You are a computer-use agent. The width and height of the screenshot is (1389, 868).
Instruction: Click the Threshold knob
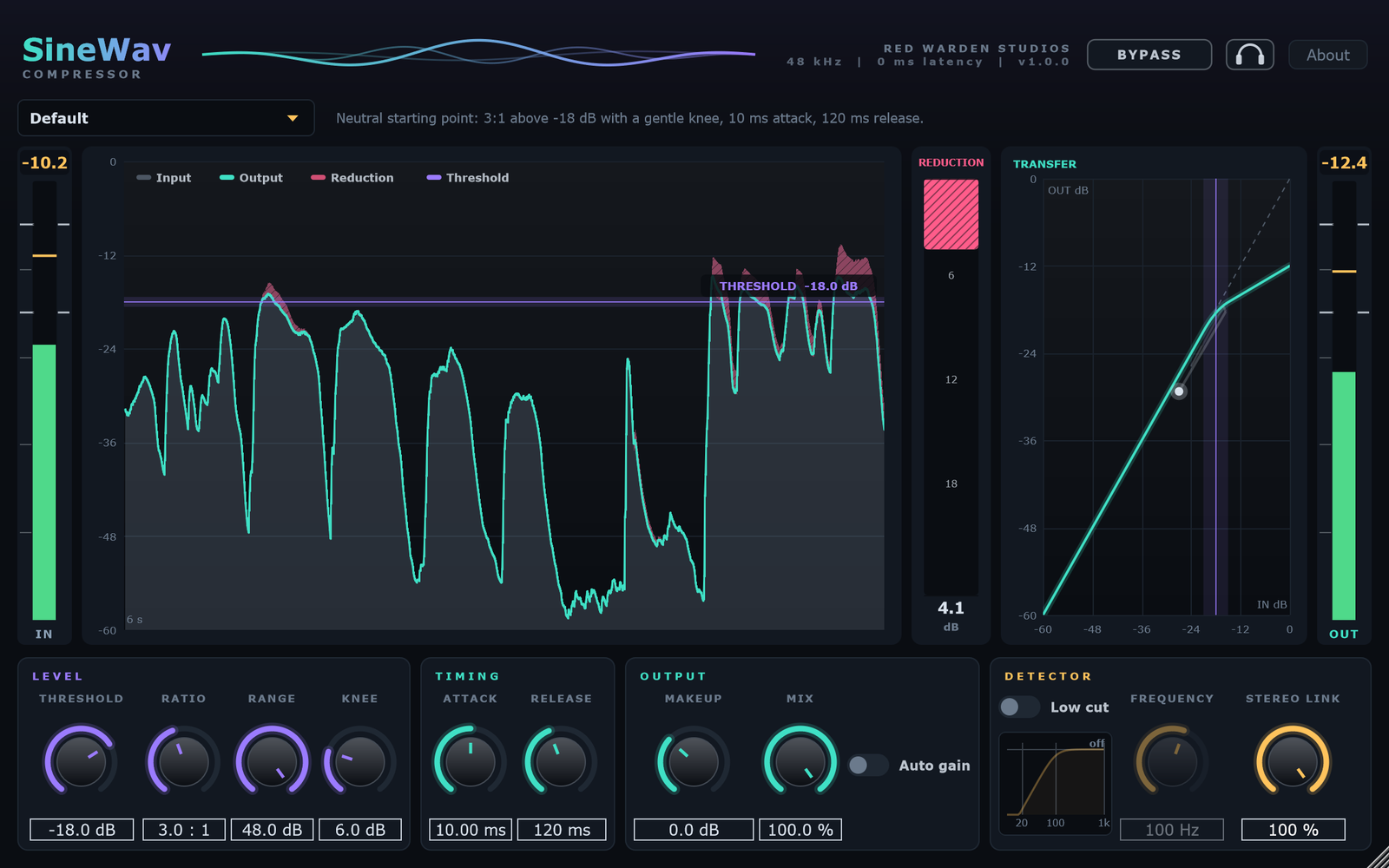click(81, 761)
